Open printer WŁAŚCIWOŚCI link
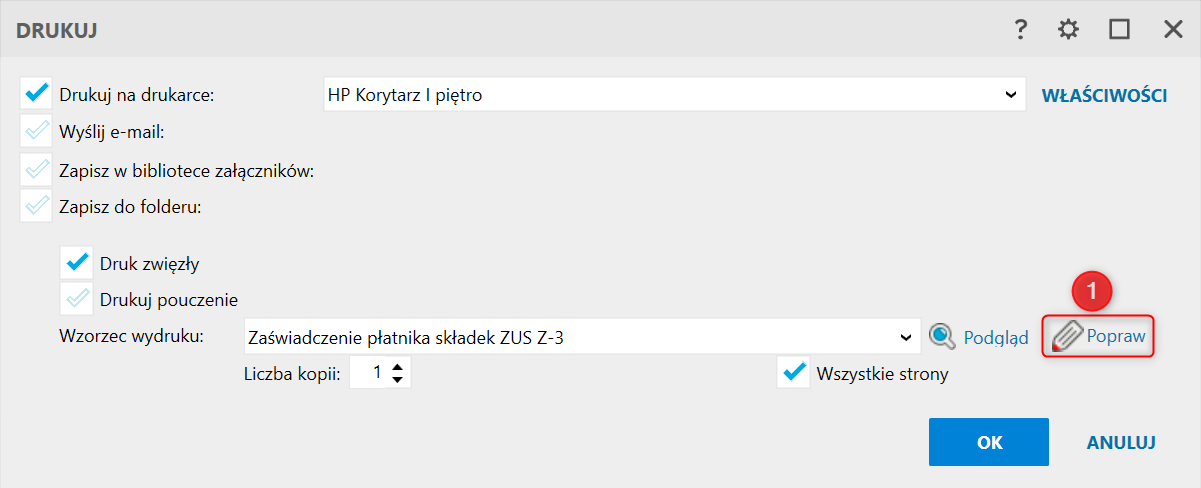This screenshot has height=488, width=1201. click(x=1105, y=96)
